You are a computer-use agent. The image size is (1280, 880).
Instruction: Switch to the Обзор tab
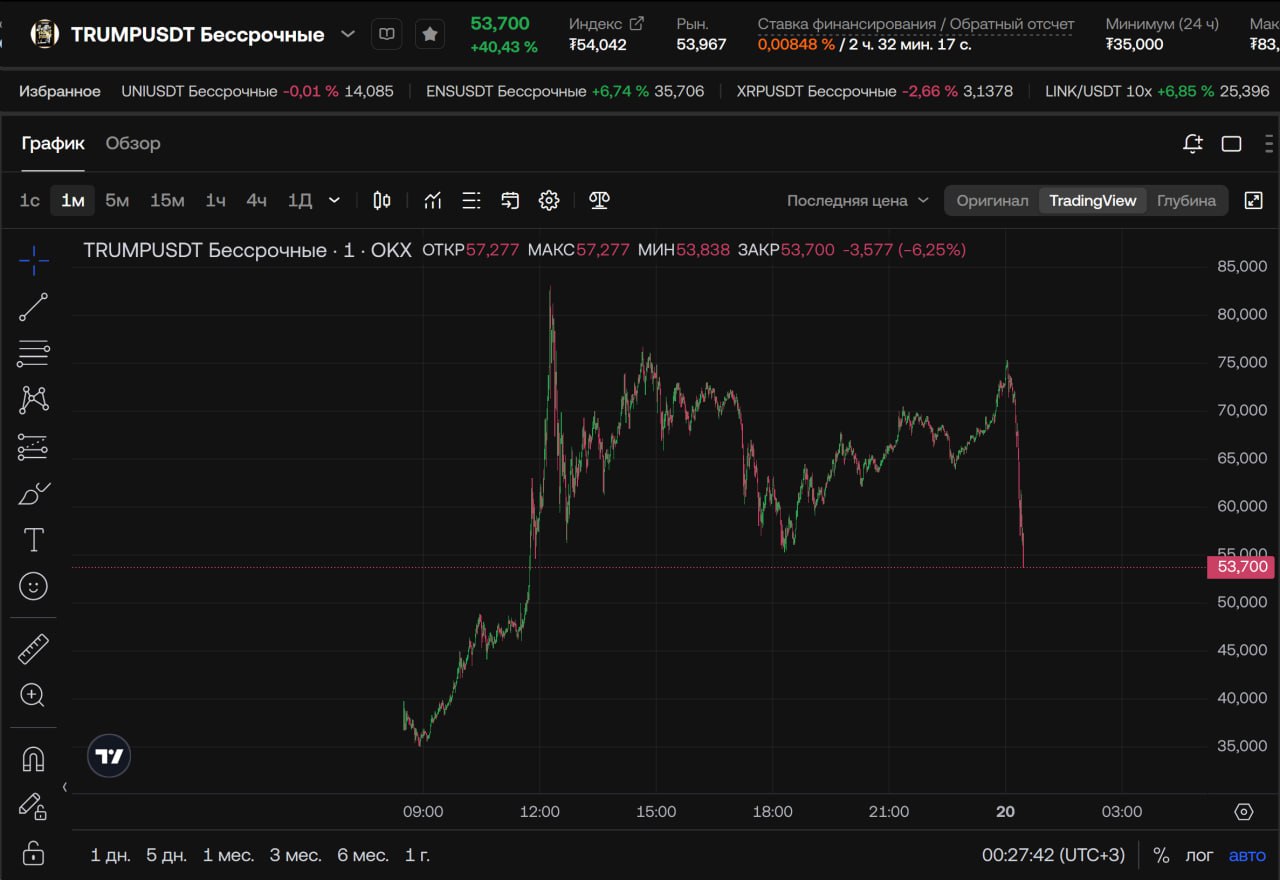[133, 143]
